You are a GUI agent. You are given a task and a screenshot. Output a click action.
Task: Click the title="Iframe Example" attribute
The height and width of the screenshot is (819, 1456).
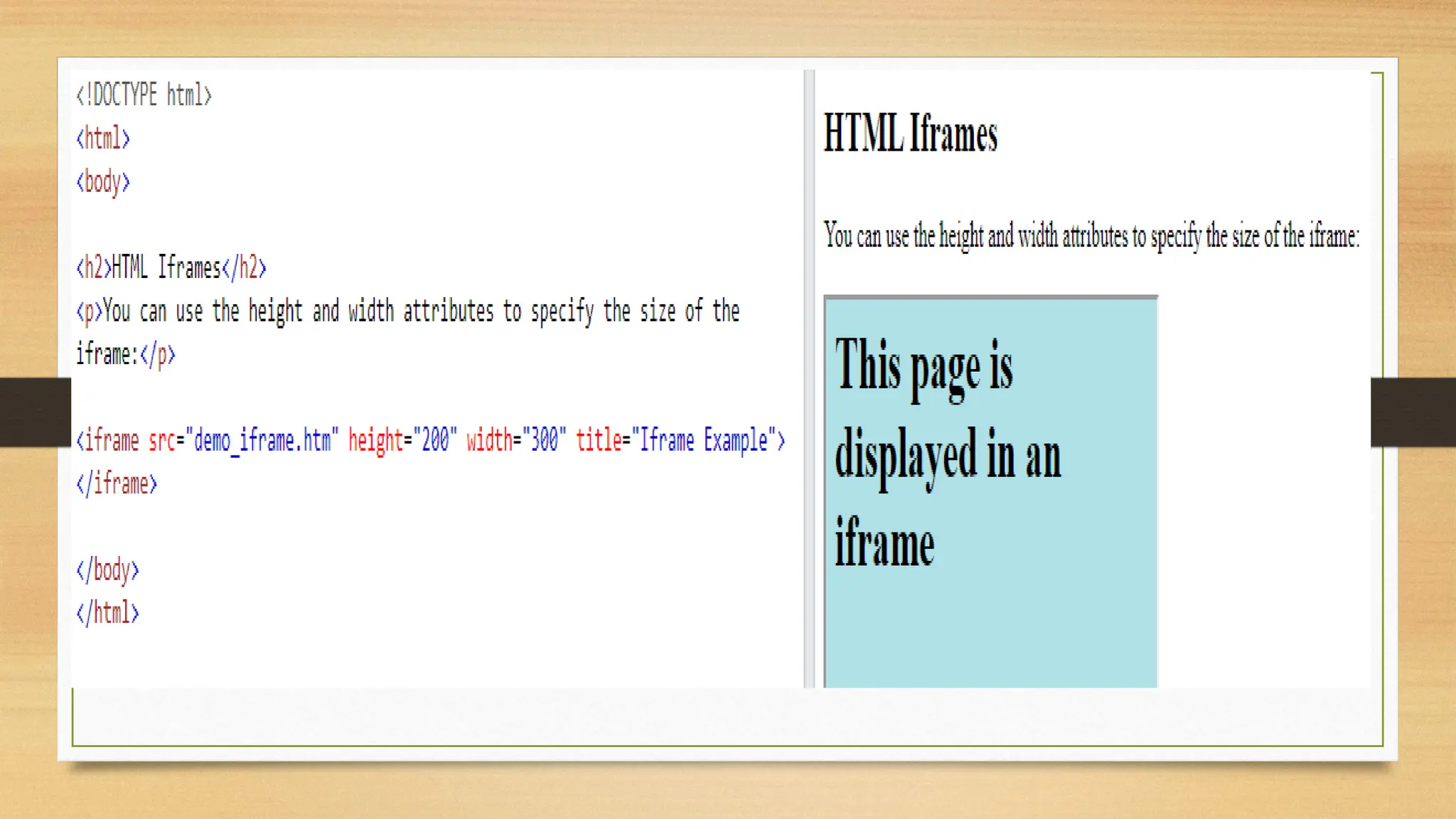point(675,441)
